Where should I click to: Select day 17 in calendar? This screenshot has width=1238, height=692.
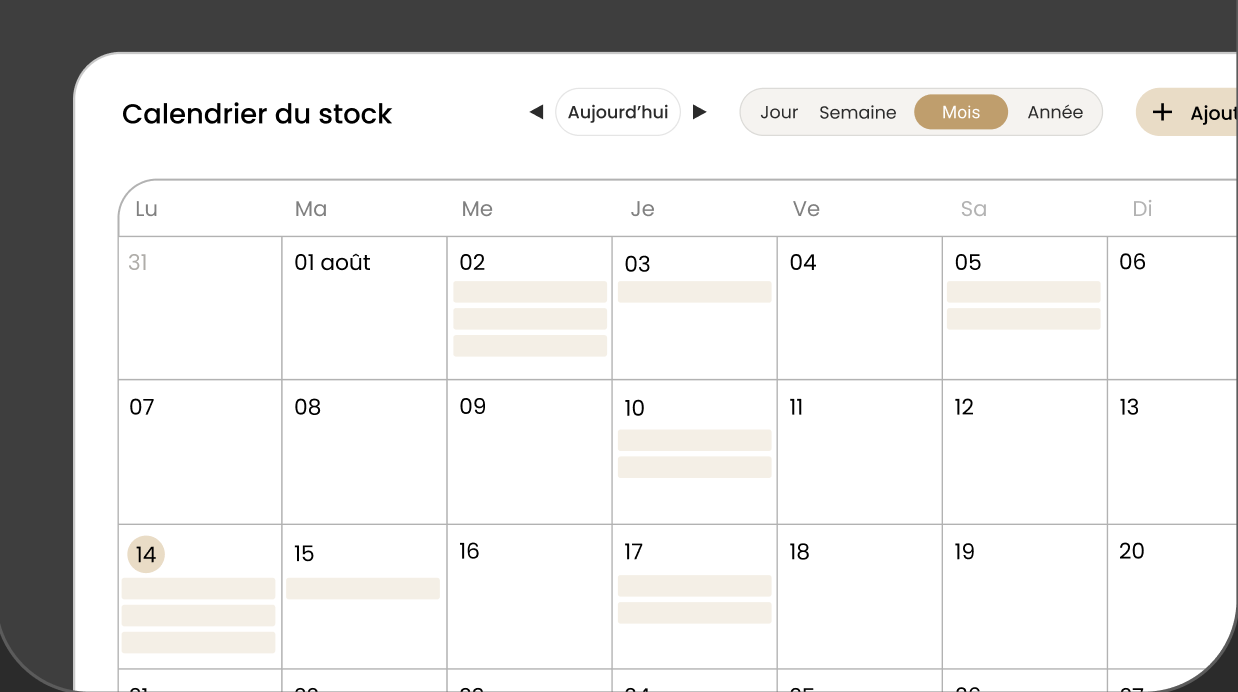tap(633, 552)
